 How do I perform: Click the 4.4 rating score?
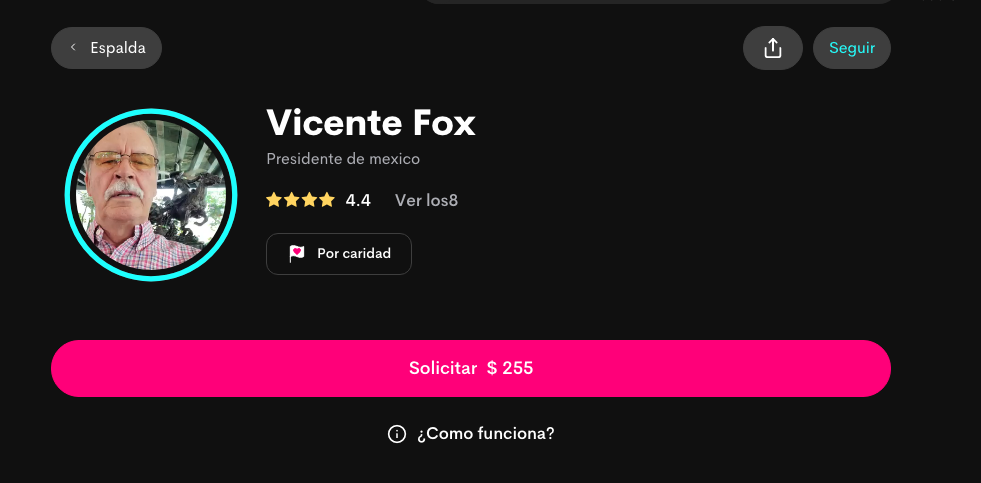click(358, 201)
